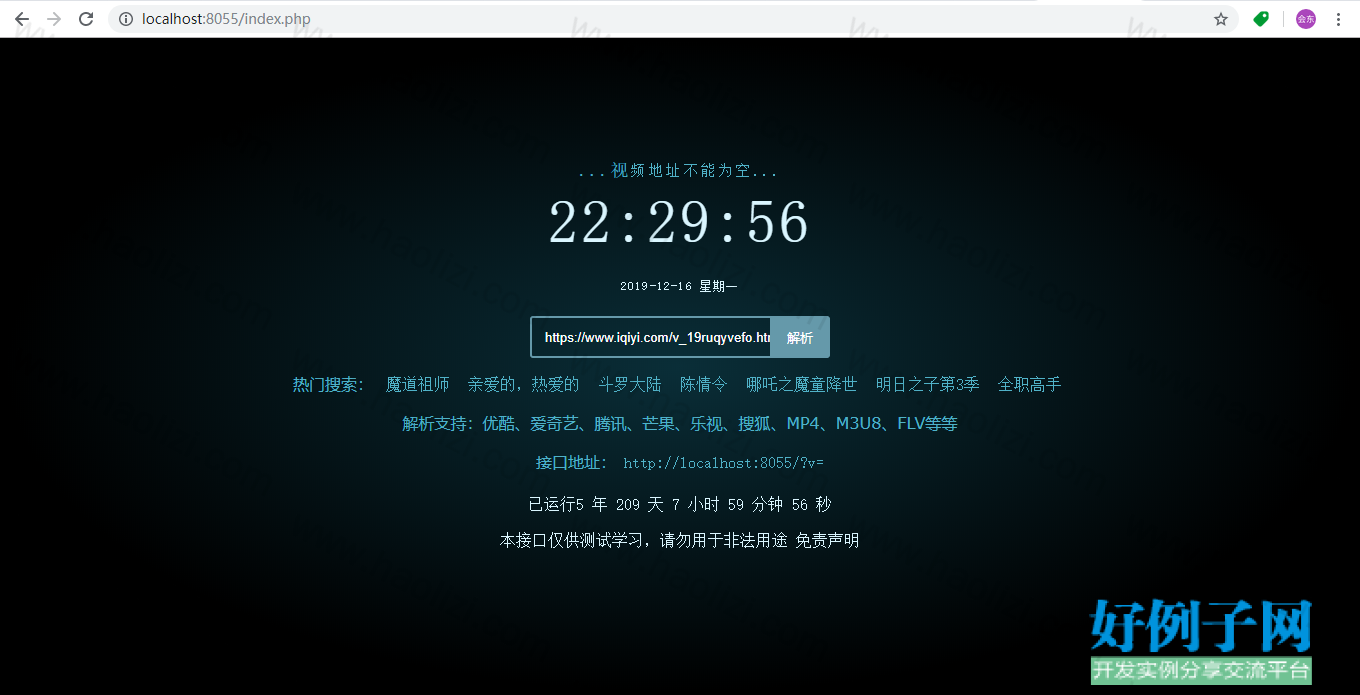Open hot search link 哪吒之魔童降世
The width and height of the screenshot is (1360, 695).
pyautogui.click(x=802, y=384)
